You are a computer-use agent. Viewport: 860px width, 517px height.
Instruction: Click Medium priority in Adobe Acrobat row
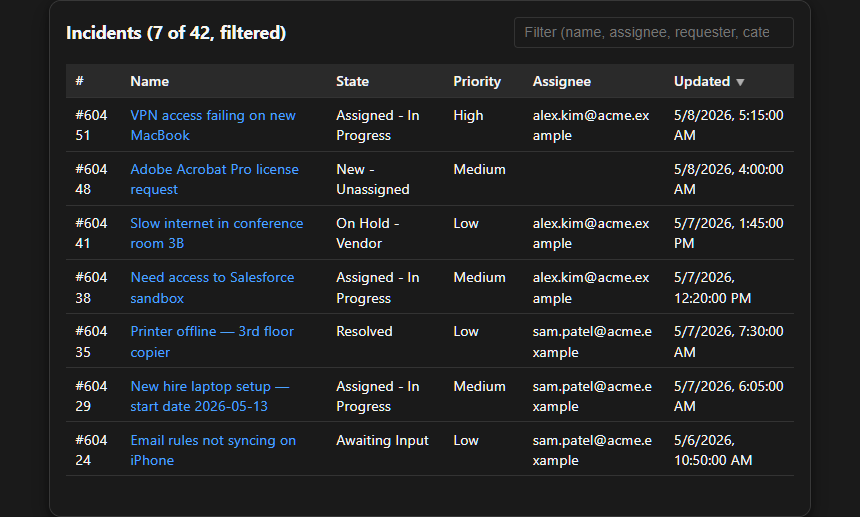(479, 169)
